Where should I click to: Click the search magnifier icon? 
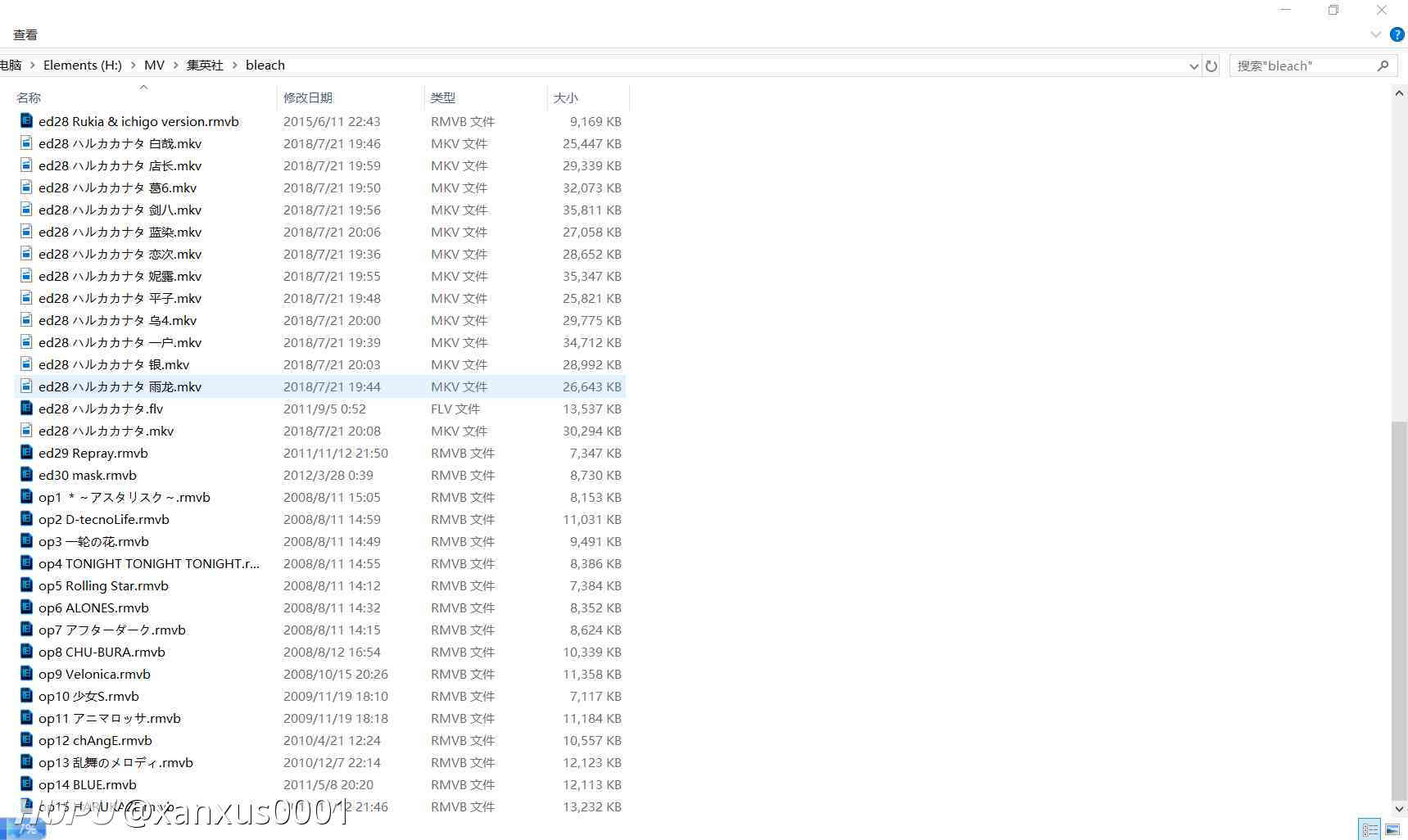pyautogui.click(x=1383, y=65)
